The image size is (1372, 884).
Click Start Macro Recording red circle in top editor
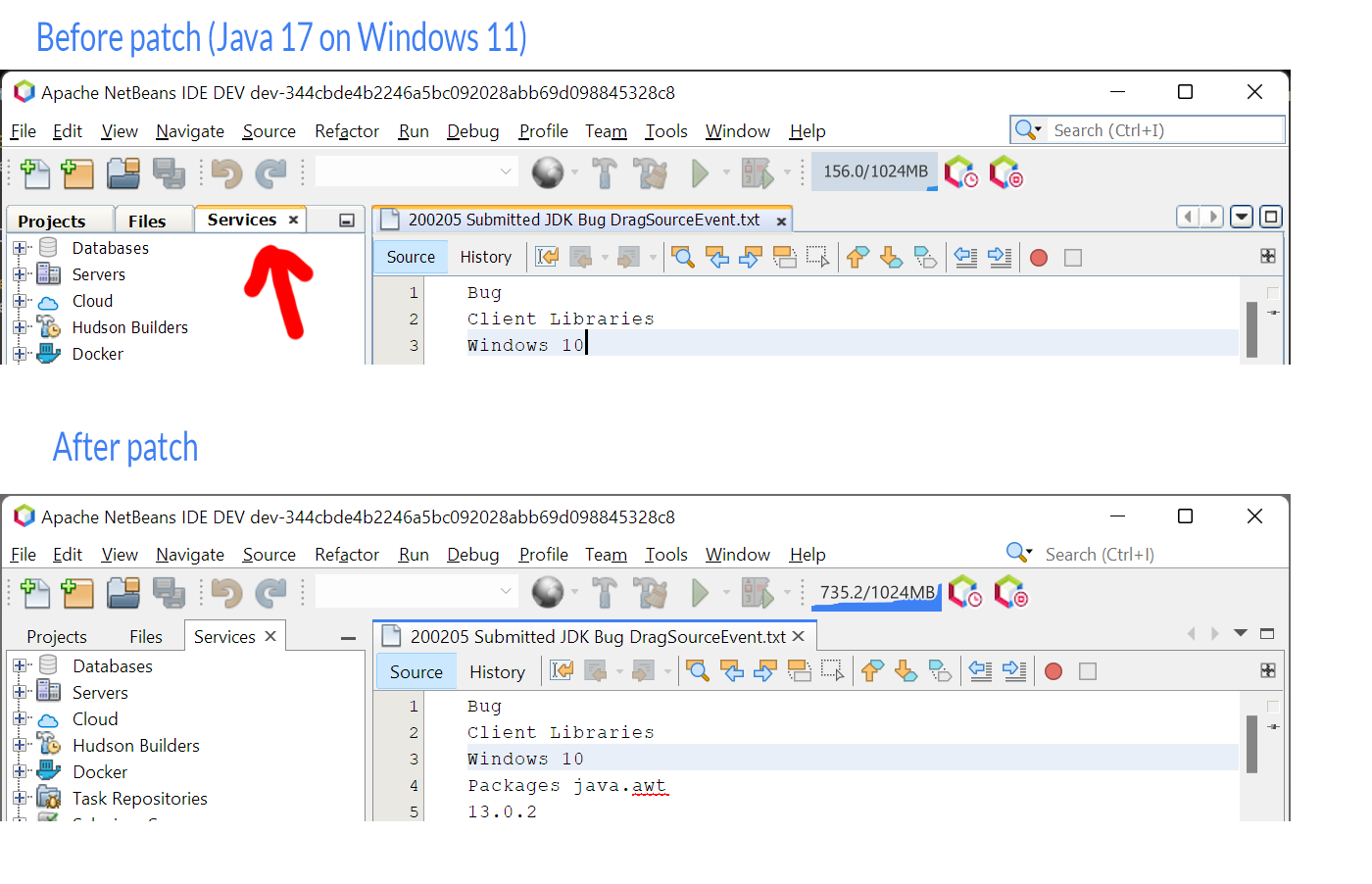pos(1039,258)
